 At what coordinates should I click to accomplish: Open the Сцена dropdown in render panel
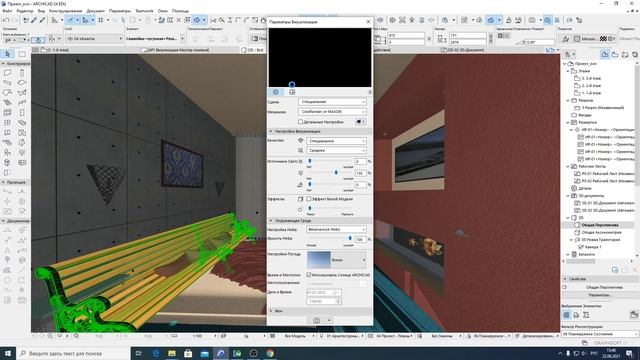[x=332, y=102]
